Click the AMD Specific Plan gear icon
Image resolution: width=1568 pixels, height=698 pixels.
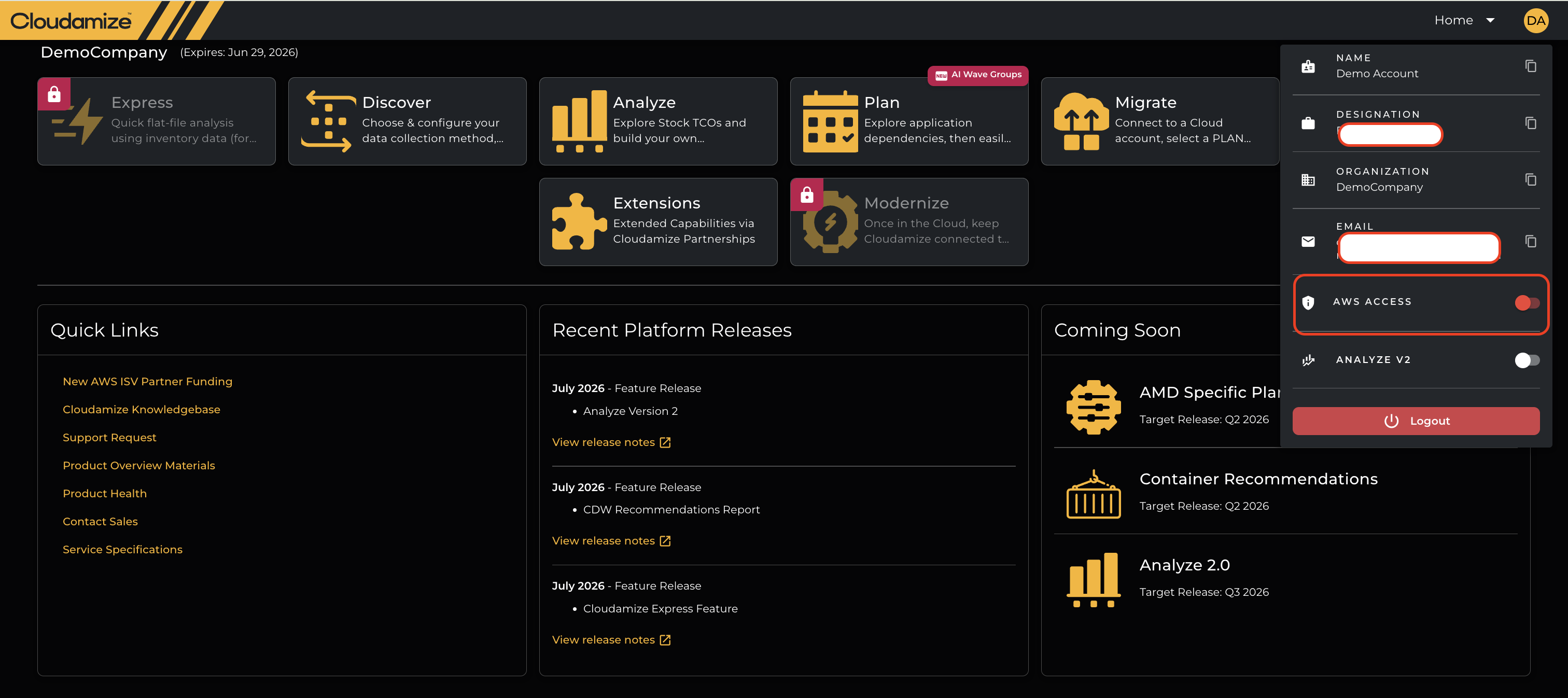1093,407
